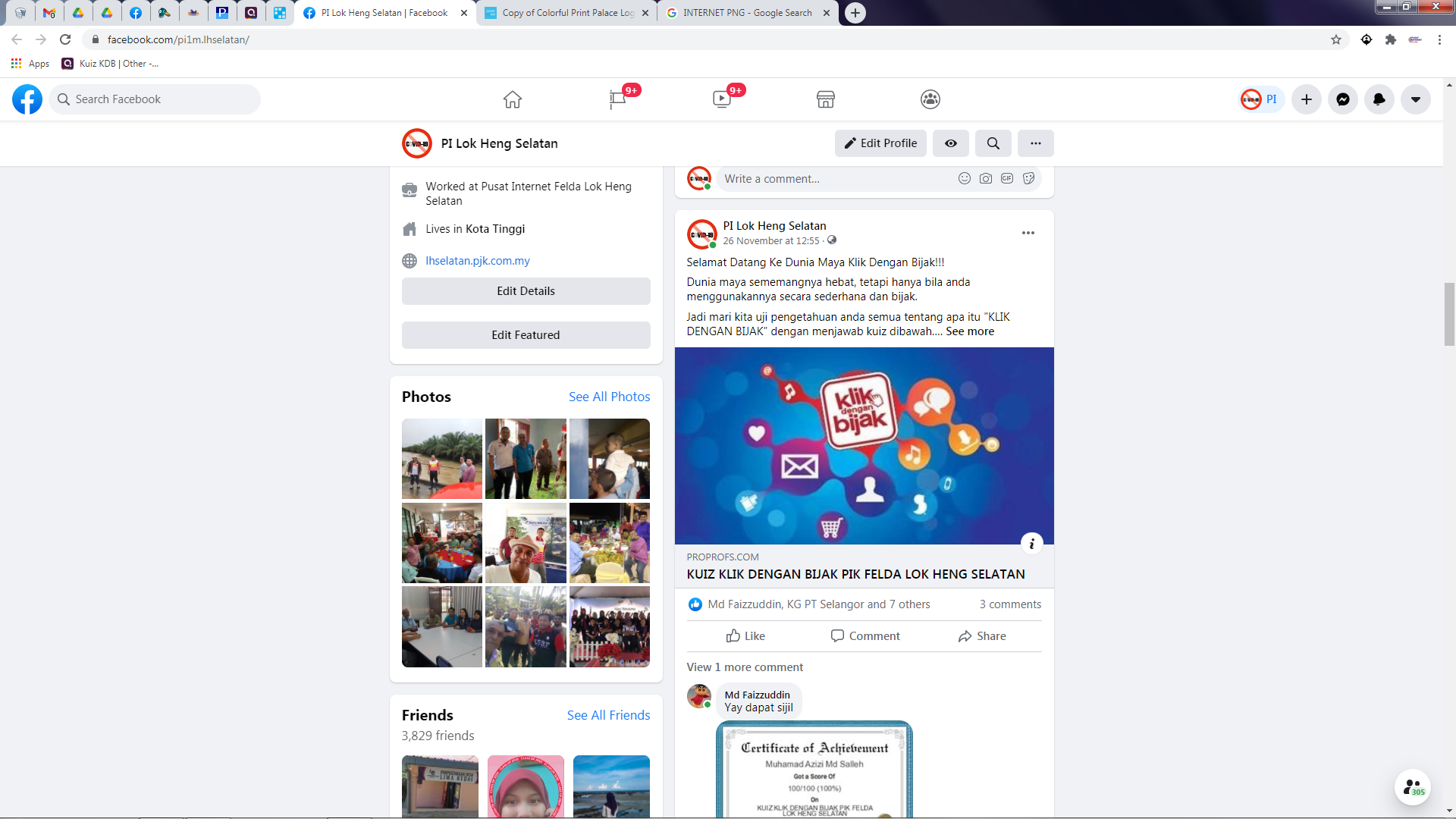Switch to Colorful Print Palace tab

(x=566, y=13)
